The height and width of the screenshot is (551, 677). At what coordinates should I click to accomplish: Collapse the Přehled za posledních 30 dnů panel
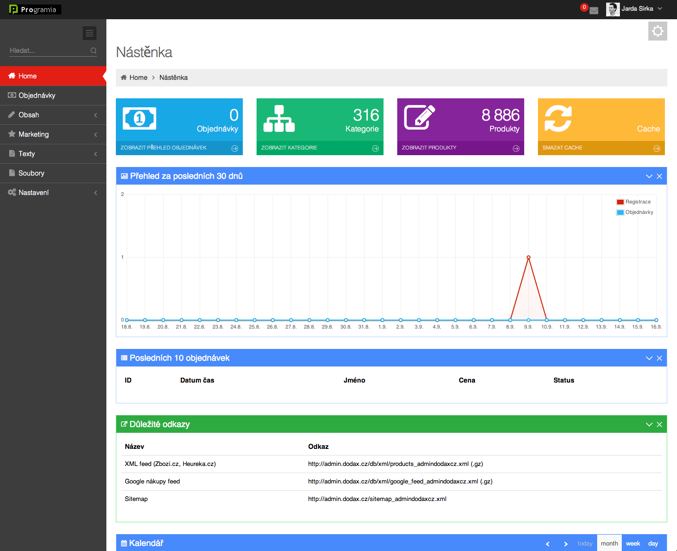point(649,176)
